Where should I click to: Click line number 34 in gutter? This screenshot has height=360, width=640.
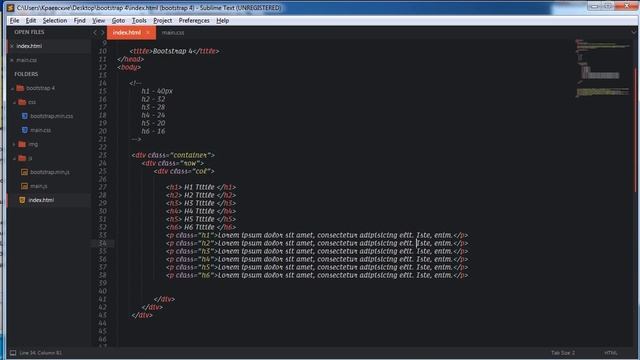pos(102,243)
